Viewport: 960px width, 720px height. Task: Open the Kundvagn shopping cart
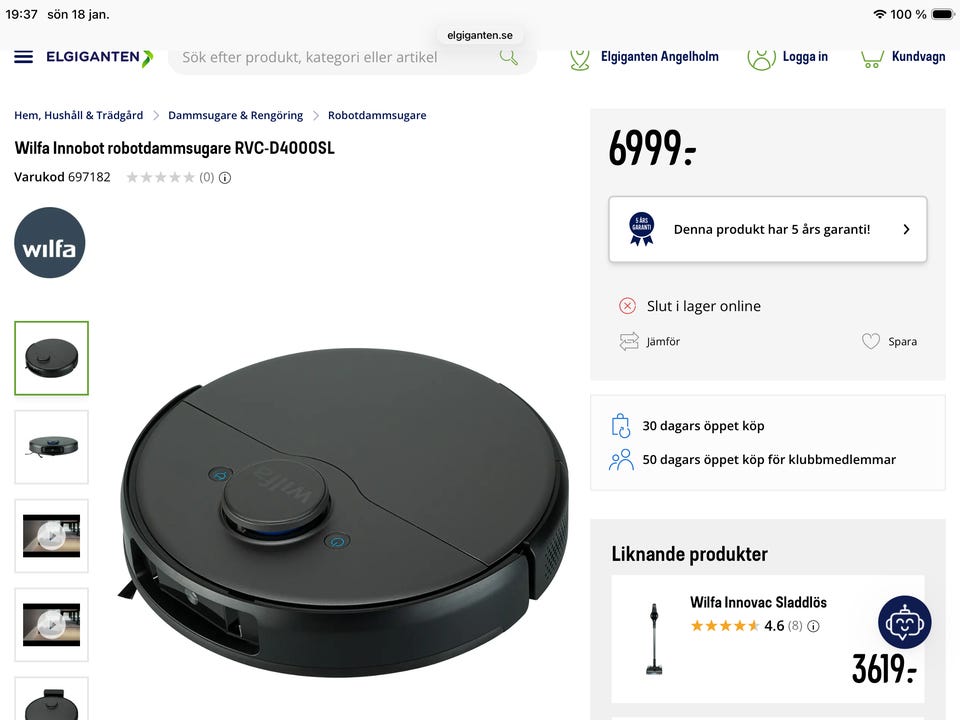(x=902, y=57)
